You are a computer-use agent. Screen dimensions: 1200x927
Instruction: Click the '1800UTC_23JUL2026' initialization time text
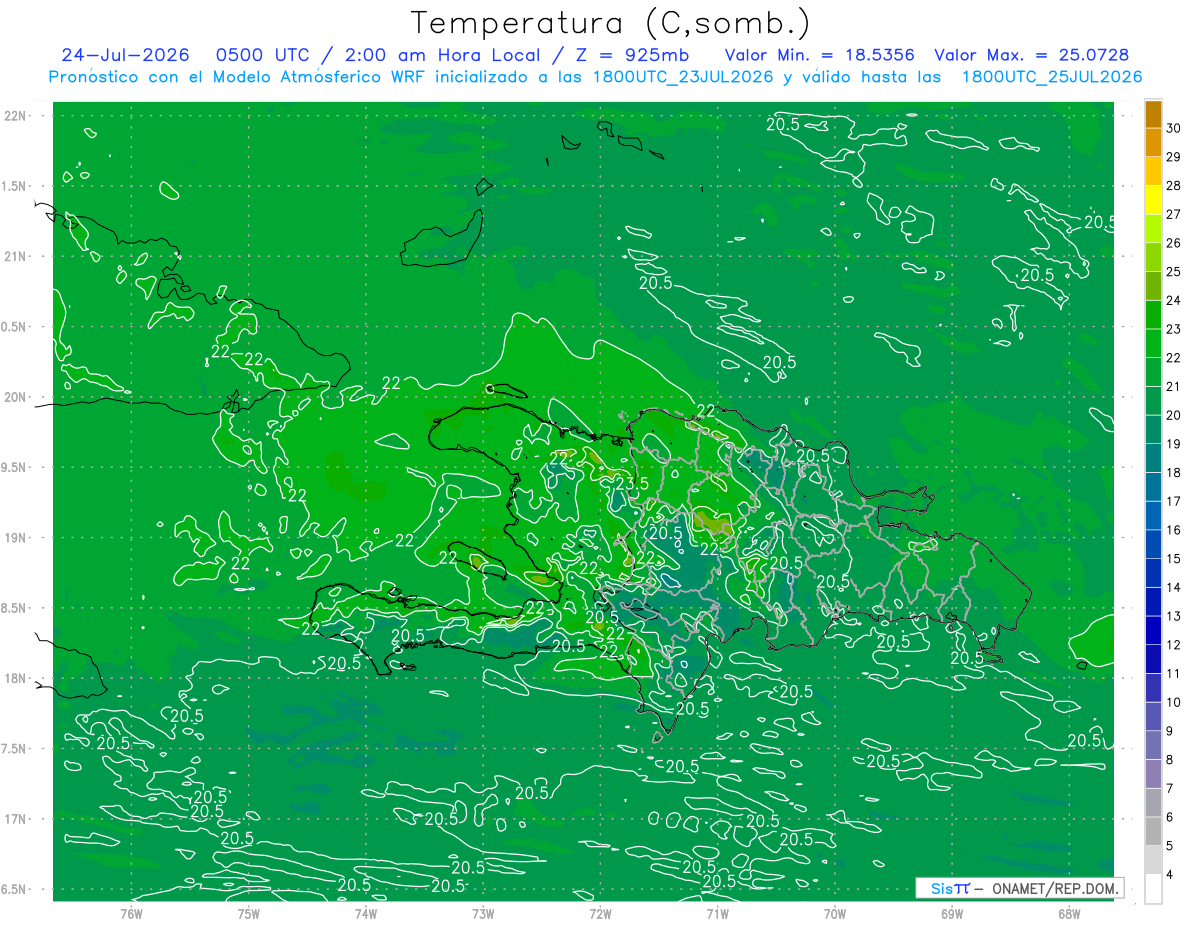tap(683, 77)
